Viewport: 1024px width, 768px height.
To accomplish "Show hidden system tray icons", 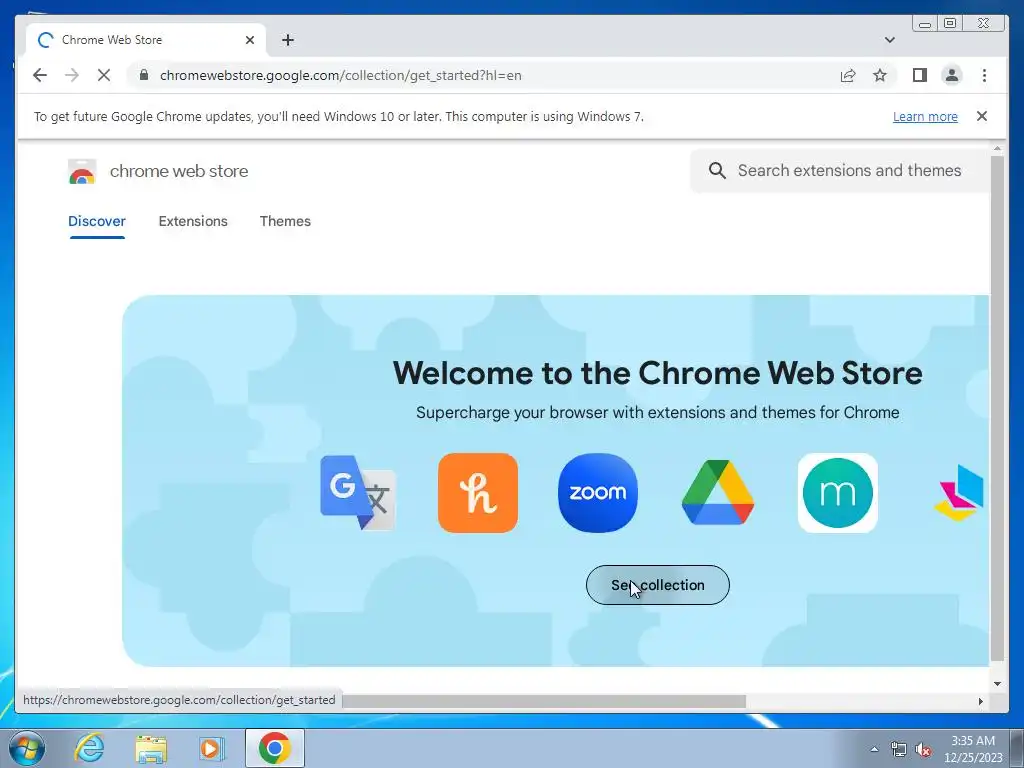I will click(x=874, y=749).
